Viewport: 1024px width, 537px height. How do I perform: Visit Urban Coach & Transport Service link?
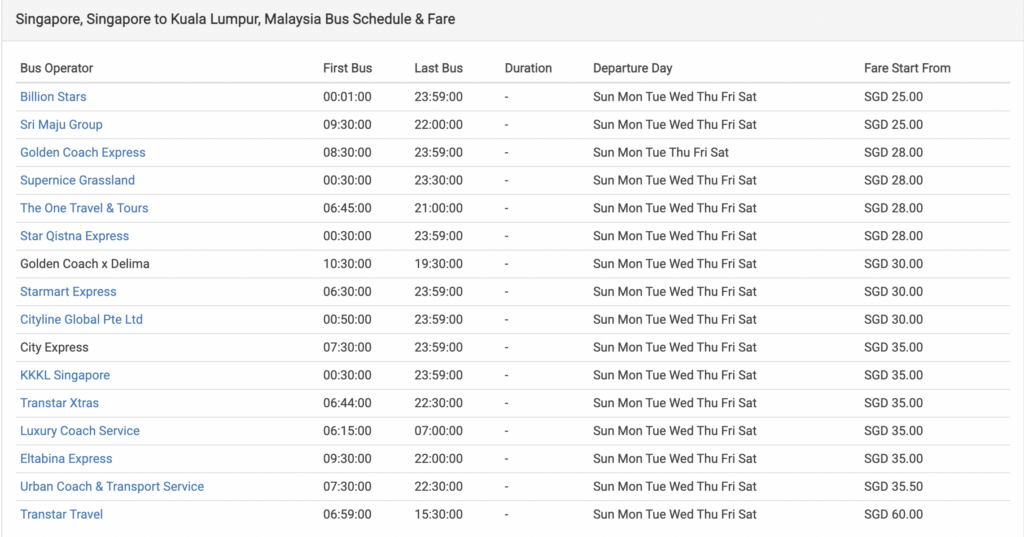[x=112, y=487]
